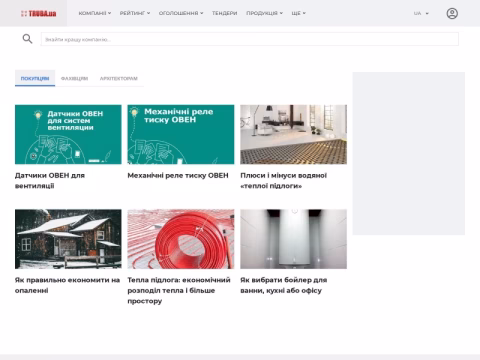This screenshot has height=360, width=480.
Task: Read article Тепла підлога: економічний розподіл тепла
Action: click(179, 290)
